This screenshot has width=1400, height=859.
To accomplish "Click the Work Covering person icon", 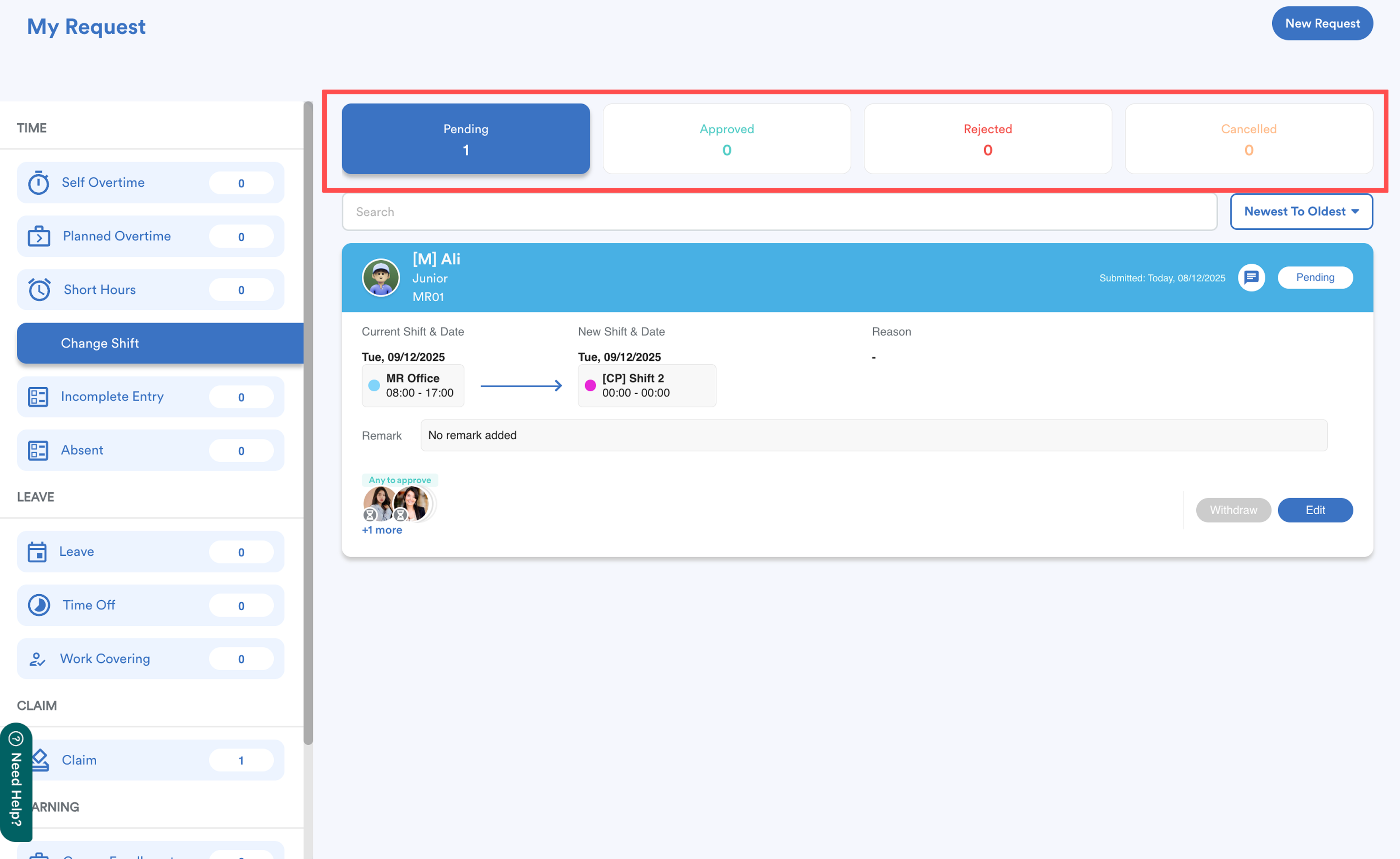I will pos(37,658).
